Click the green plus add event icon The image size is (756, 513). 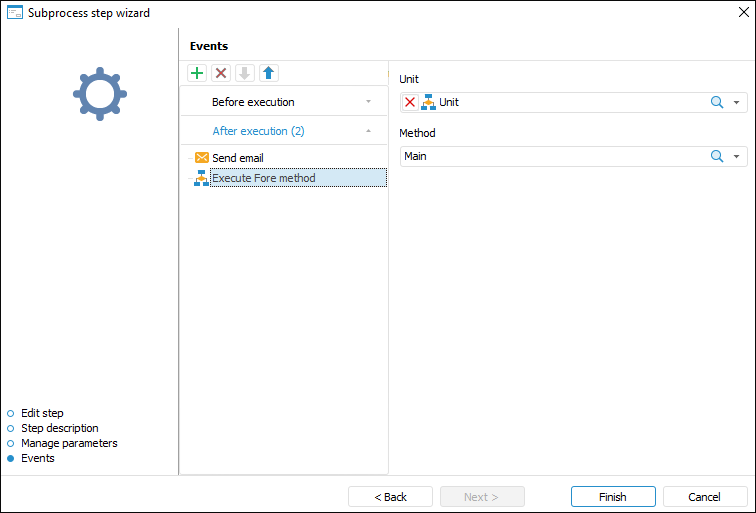197,73
